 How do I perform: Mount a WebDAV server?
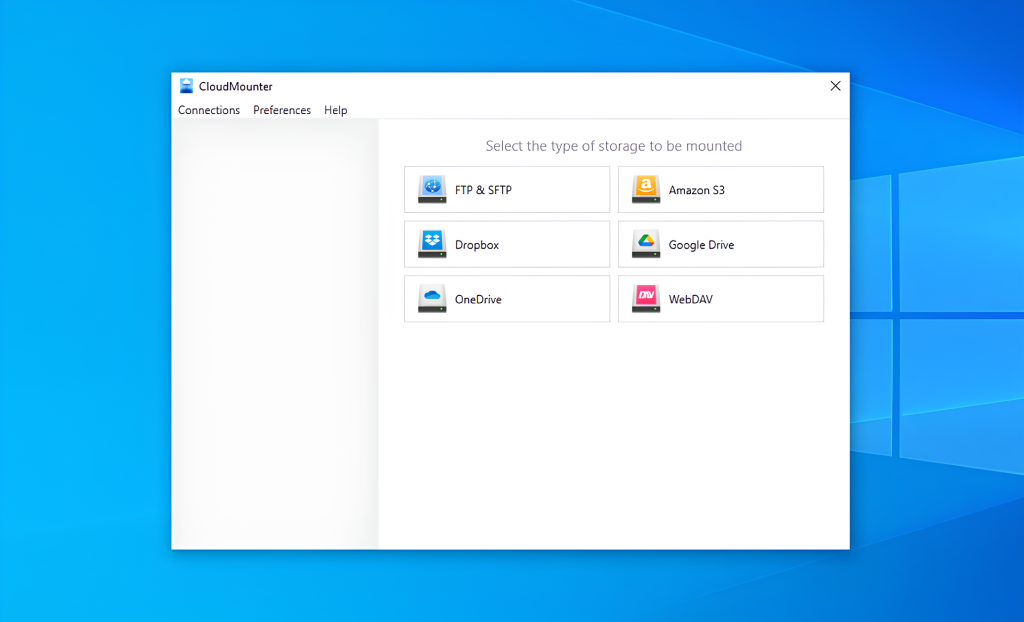(721, 298)
